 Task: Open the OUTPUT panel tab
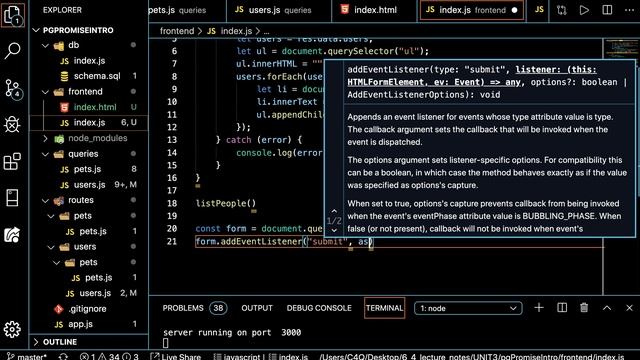coord(257,308)
